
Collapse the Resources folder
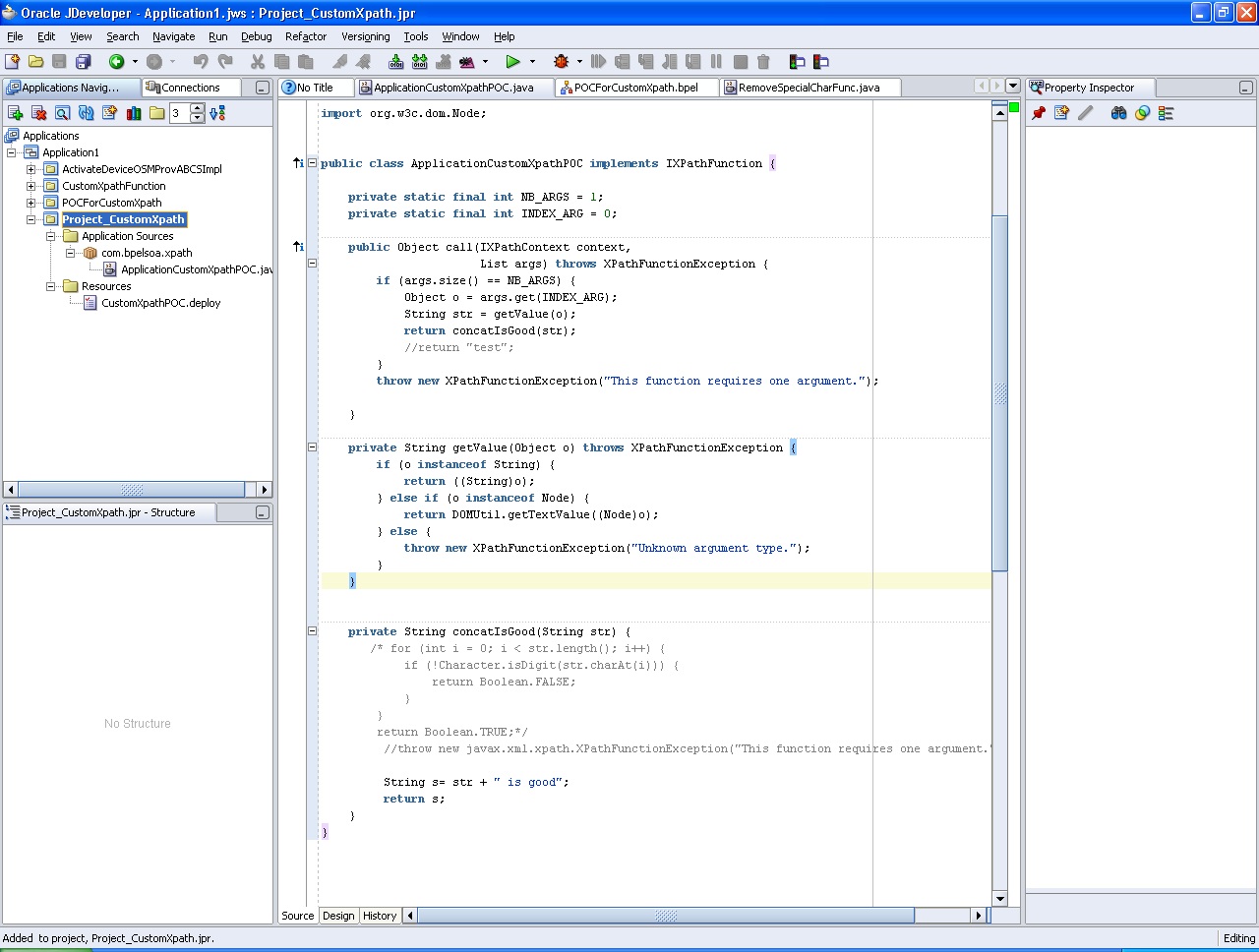pos(50,286)
